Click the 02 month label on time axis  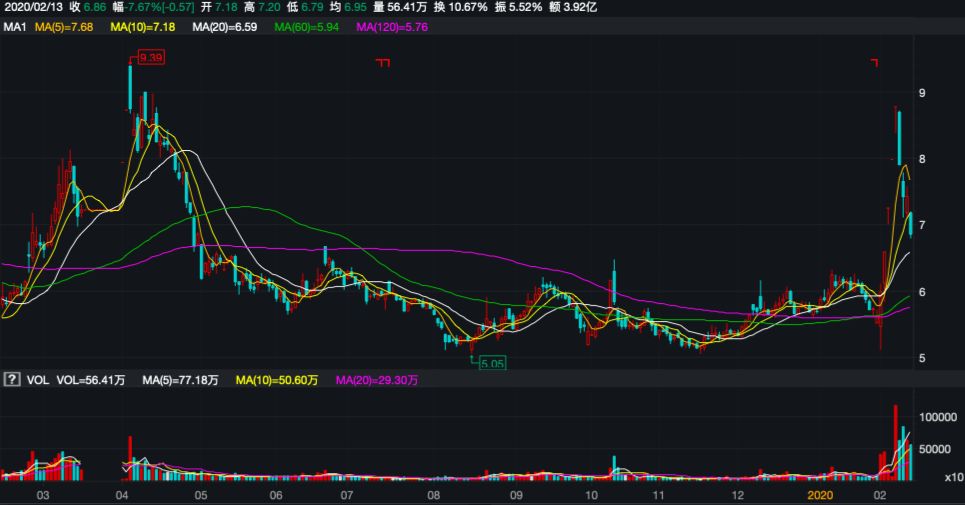click(x=880, y=495)
